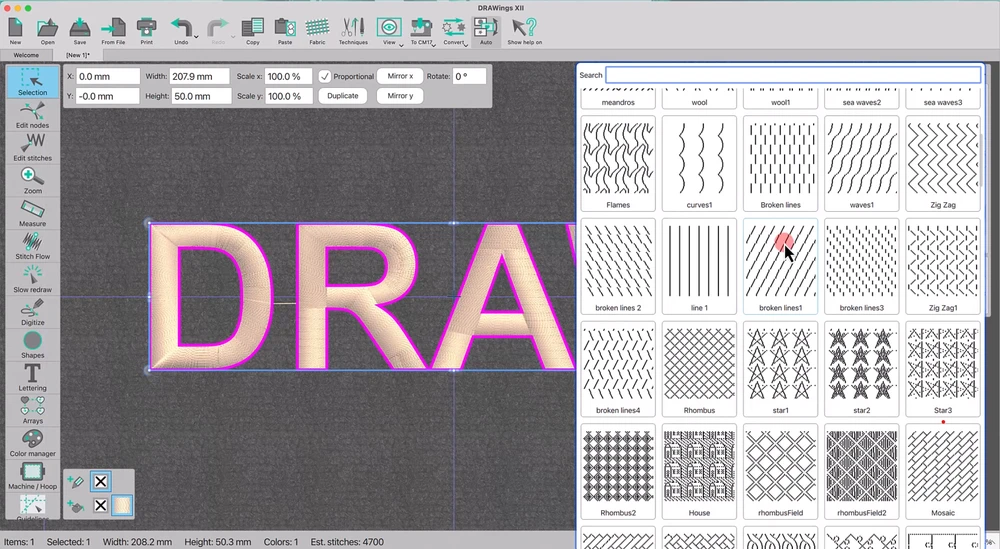This screenshot has height=549, width=1000.
Task: Select the beige fill color swatch
Action: 122,506
